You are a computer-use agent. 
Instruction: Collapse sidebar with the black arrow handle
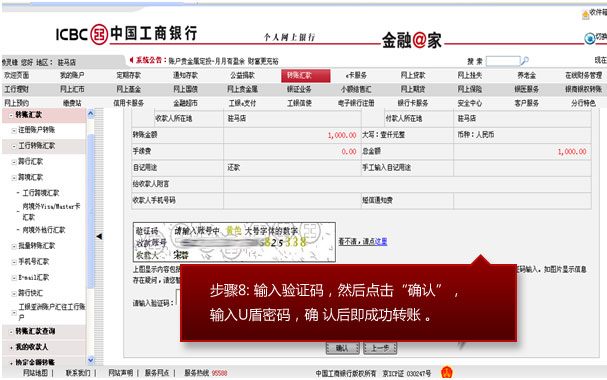(99, 236)
